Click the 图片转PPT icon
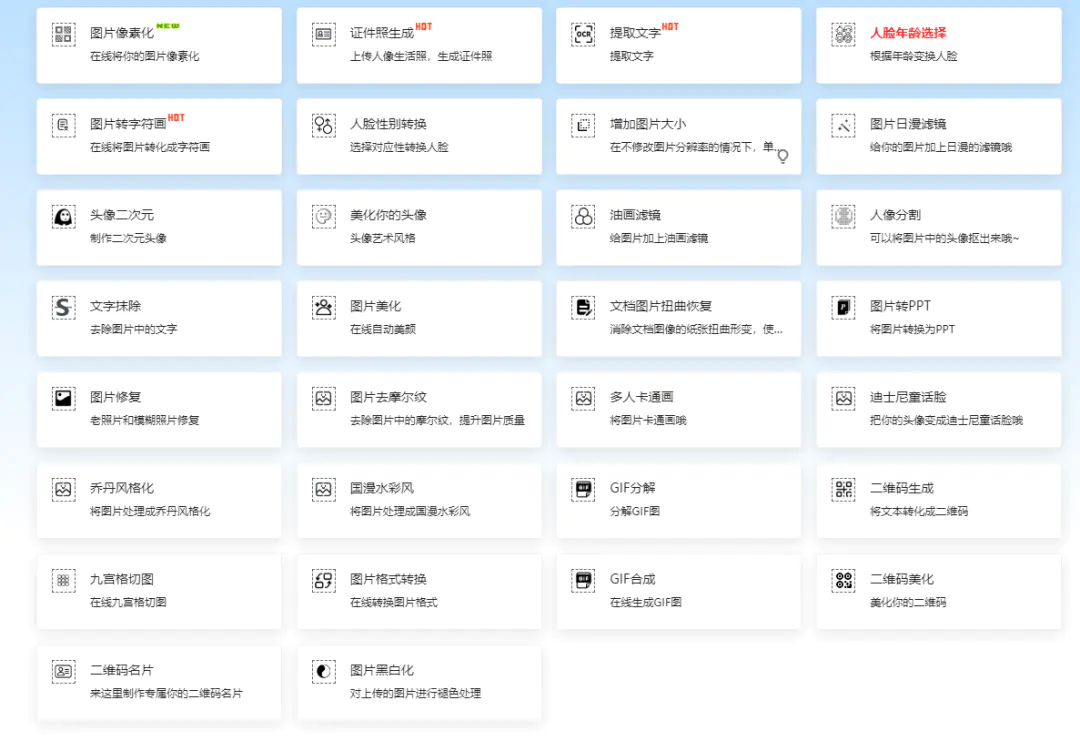 (x=844, y=307)
